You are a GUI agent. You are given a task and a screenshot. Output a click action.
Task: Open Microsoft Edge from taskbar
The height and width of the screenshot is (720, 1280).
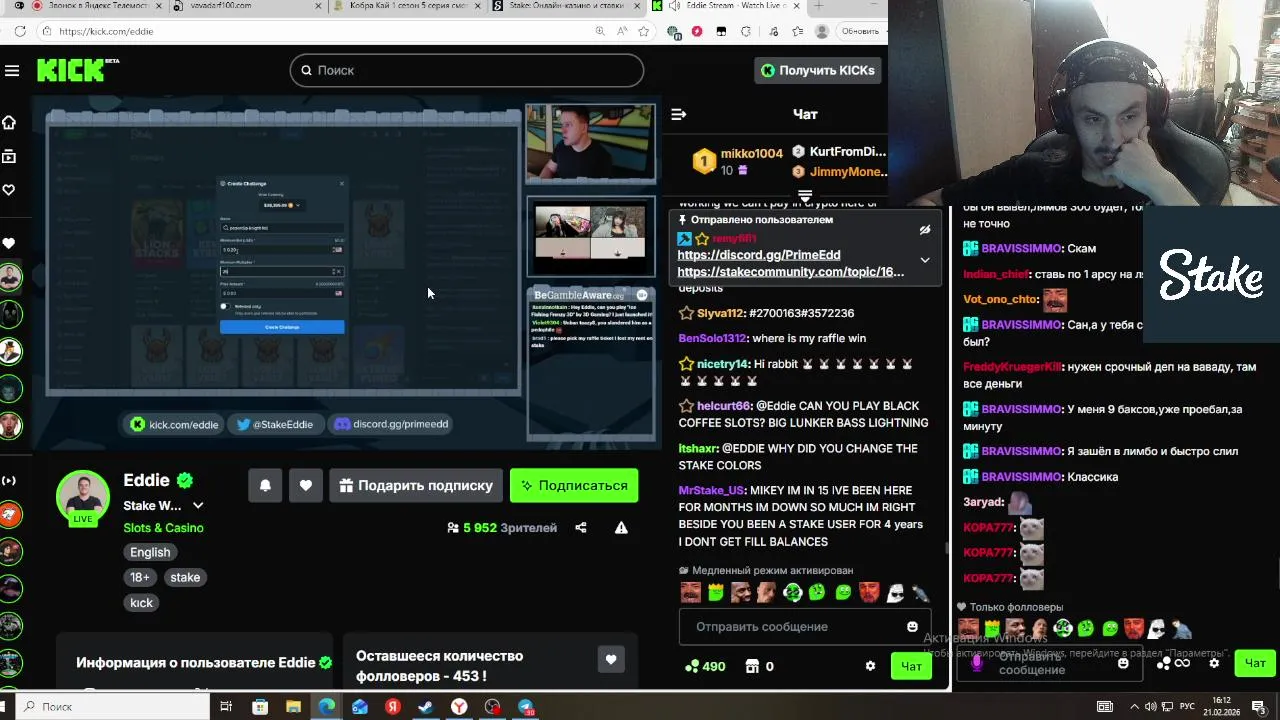(x=326, y=707)
